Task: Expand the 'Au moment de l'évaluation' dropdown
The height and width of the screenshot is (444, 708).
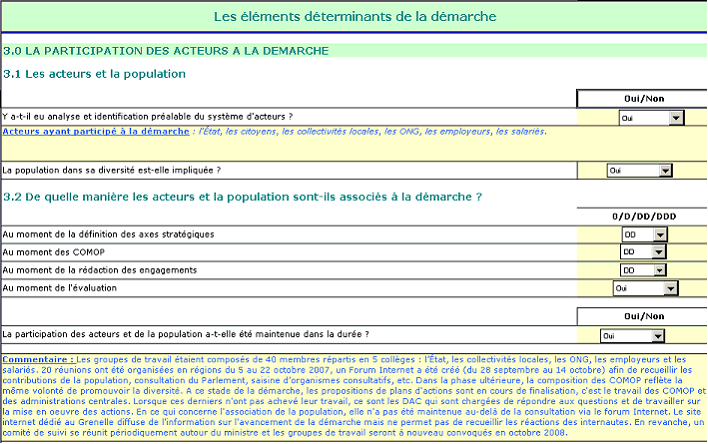Action: tap(675, 289)
